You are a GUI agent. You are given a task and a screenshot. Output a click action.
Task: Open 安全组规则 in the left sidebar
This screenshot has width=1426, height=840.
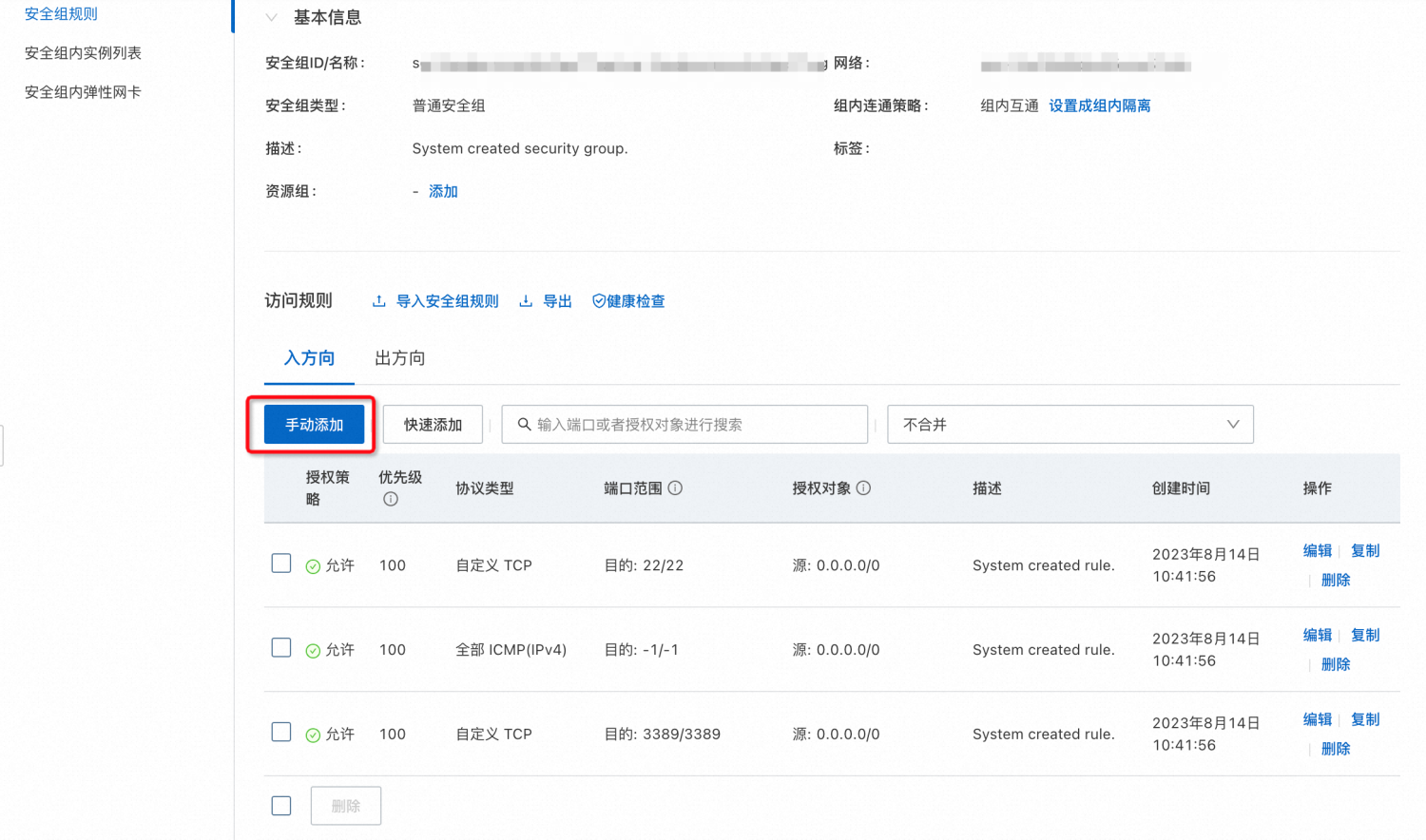(61, 14)
